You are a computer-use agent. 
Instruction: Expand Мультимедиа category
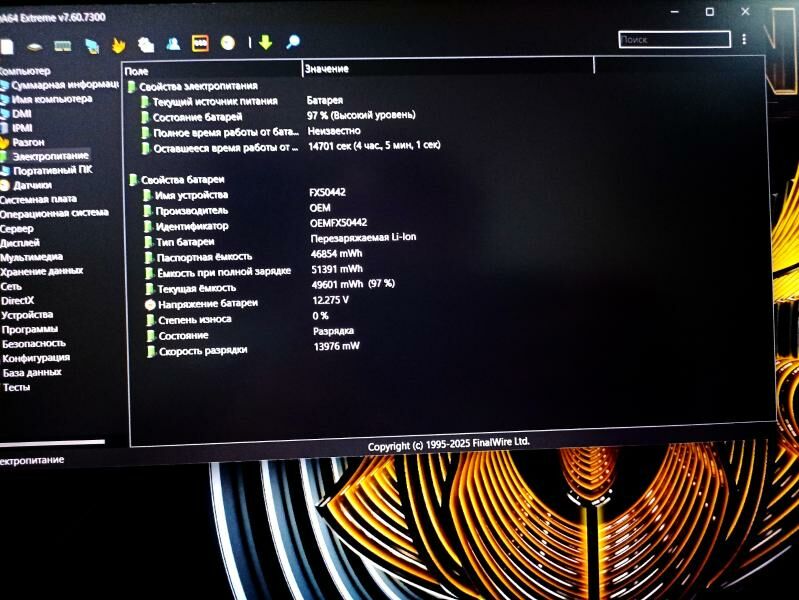32,257
